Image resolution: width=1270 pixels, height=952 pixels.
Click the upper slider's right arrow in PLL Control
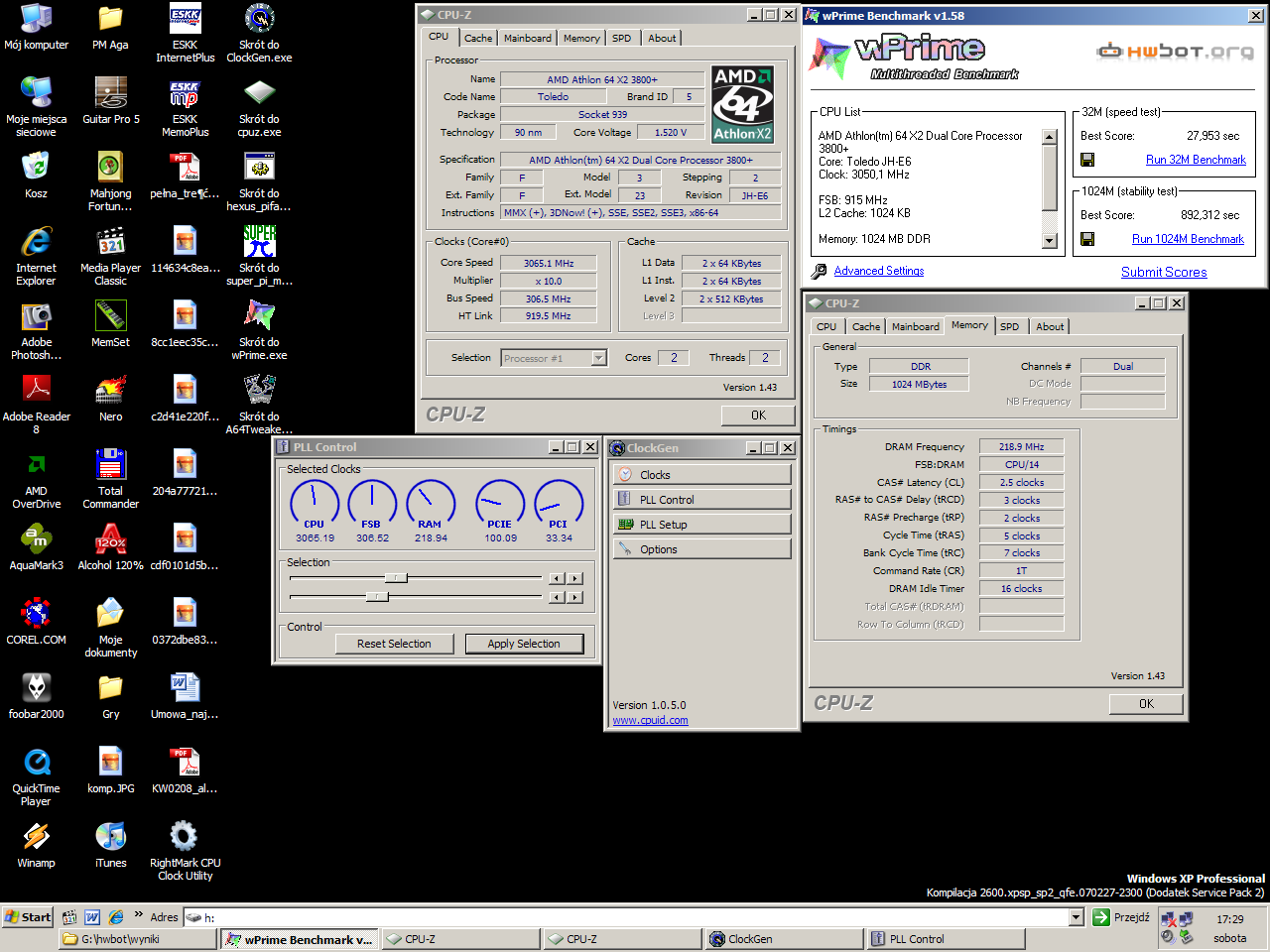tap(575, 578)
